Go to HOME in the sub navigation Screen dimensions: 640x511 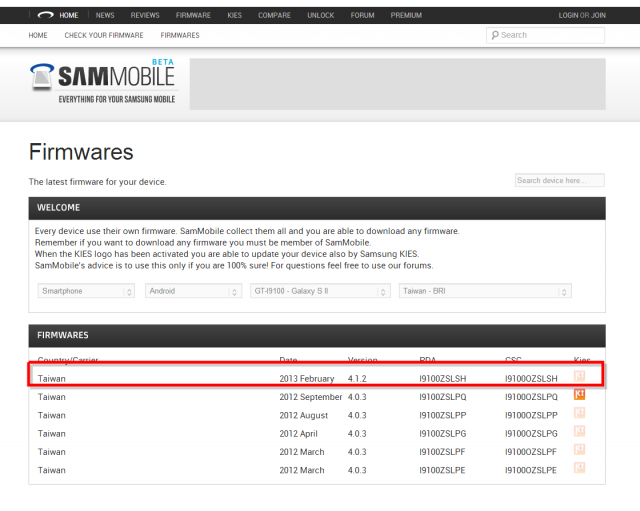38,36
